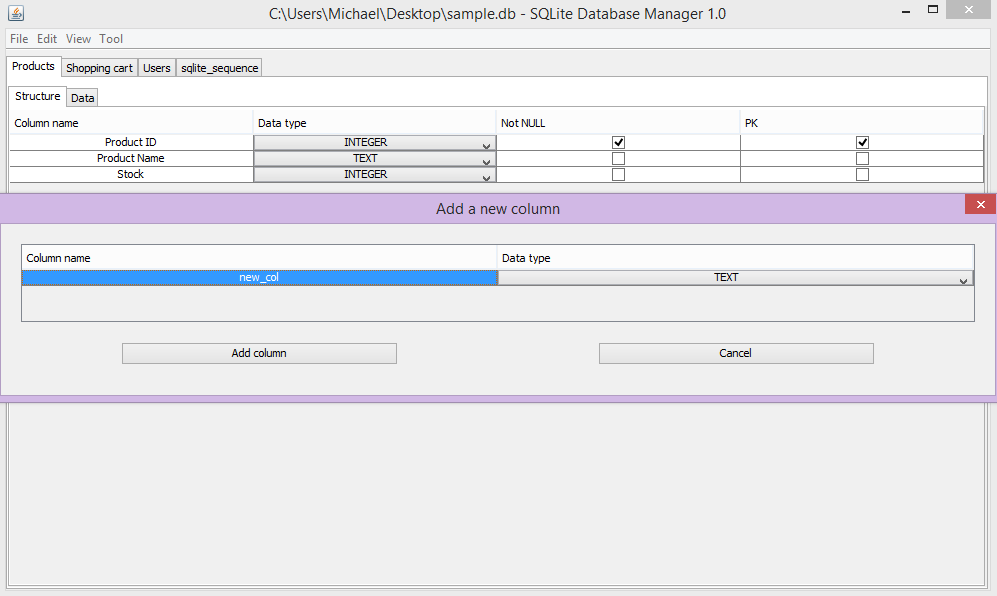Viewport: 997px width, 596px height.
Task: Open the Tool menu
Action: (111, 39)
